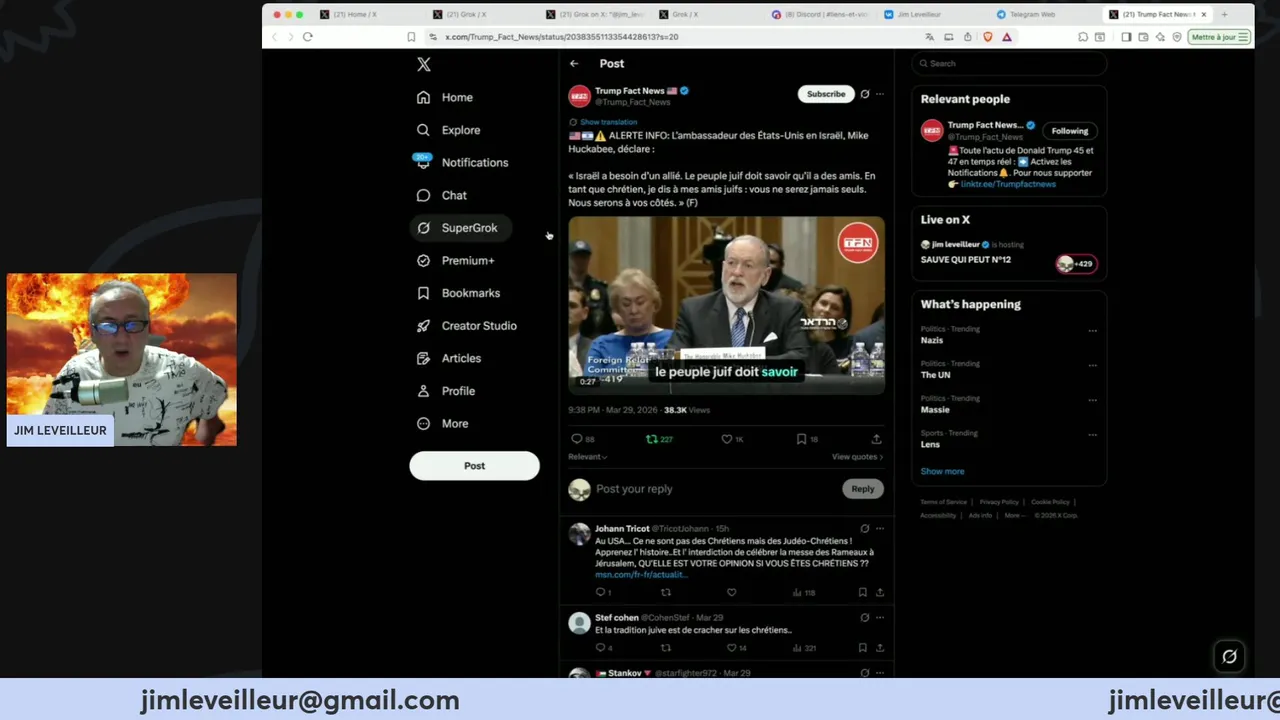Like Johann Tricot's comment
The image size is (1280, 720).
[731, 593]
